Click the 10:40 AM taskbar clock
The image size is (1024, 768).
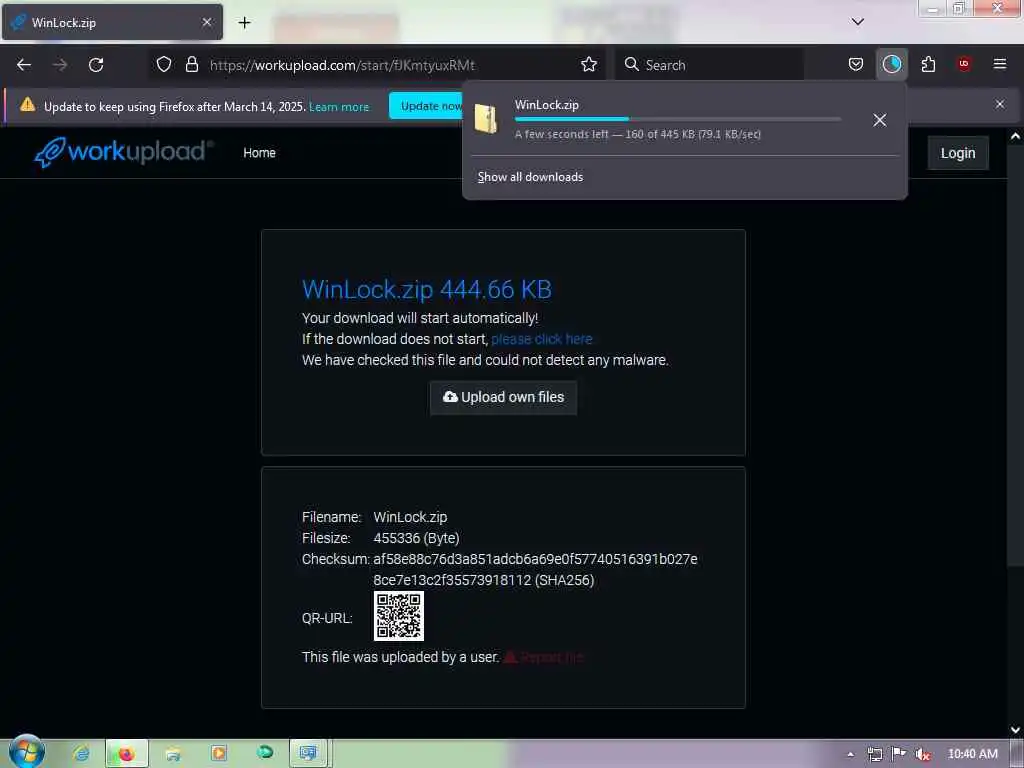[972, 754]
